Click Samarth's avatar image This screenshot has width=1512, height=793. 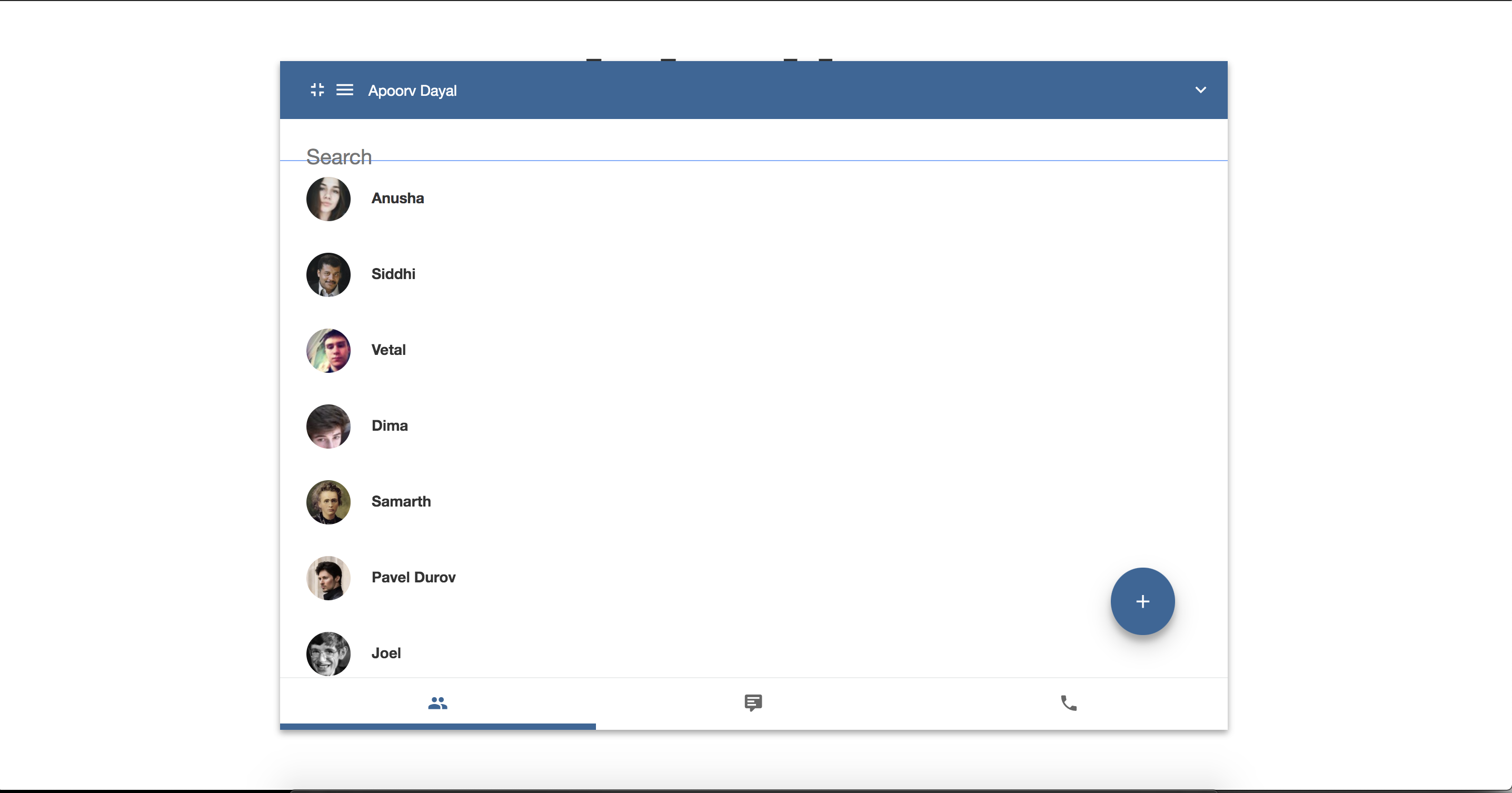[328, 502]
